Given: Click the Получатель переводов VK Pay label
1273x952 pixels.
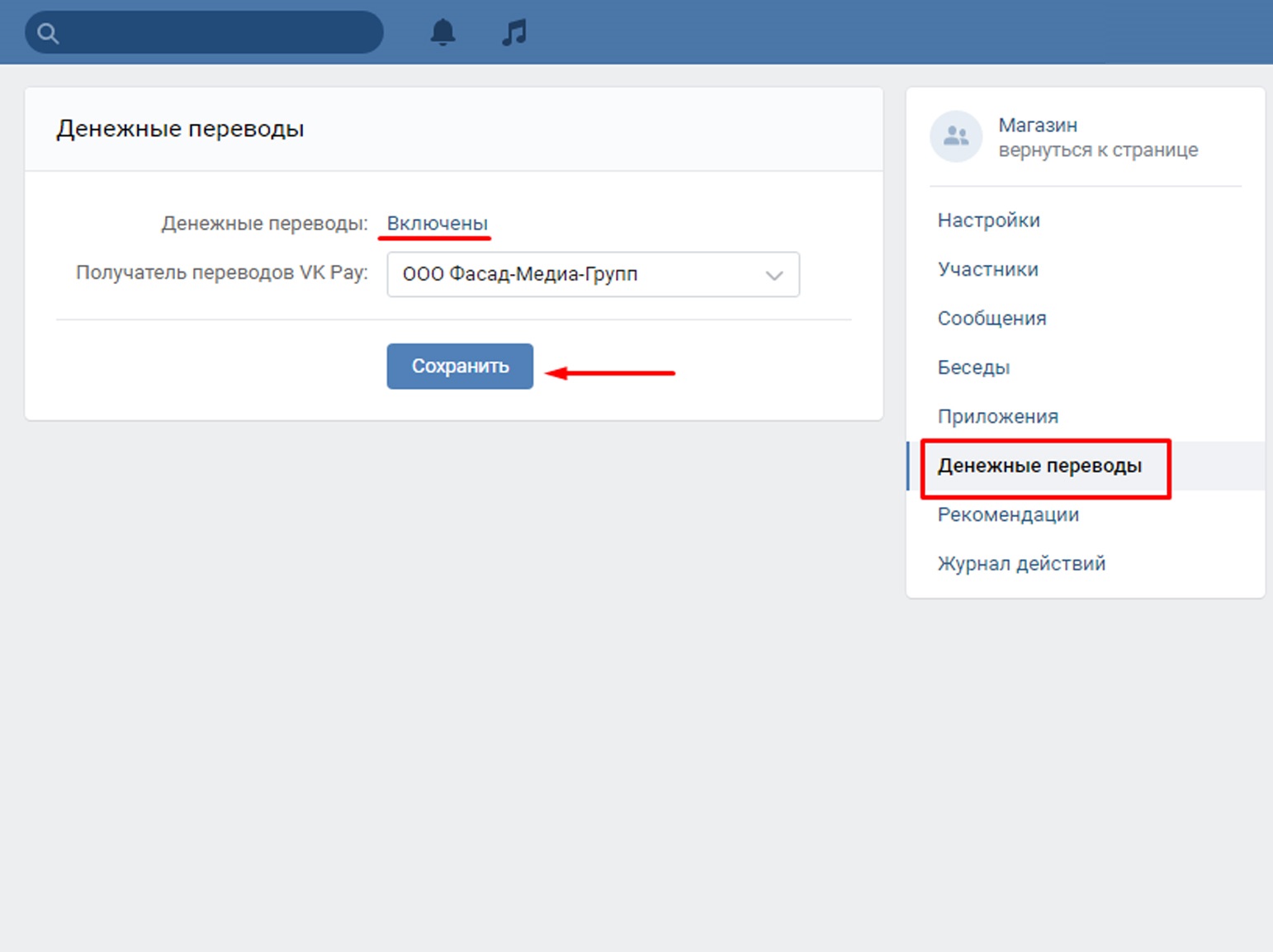Looking at the screenshot, I should 221,273.
